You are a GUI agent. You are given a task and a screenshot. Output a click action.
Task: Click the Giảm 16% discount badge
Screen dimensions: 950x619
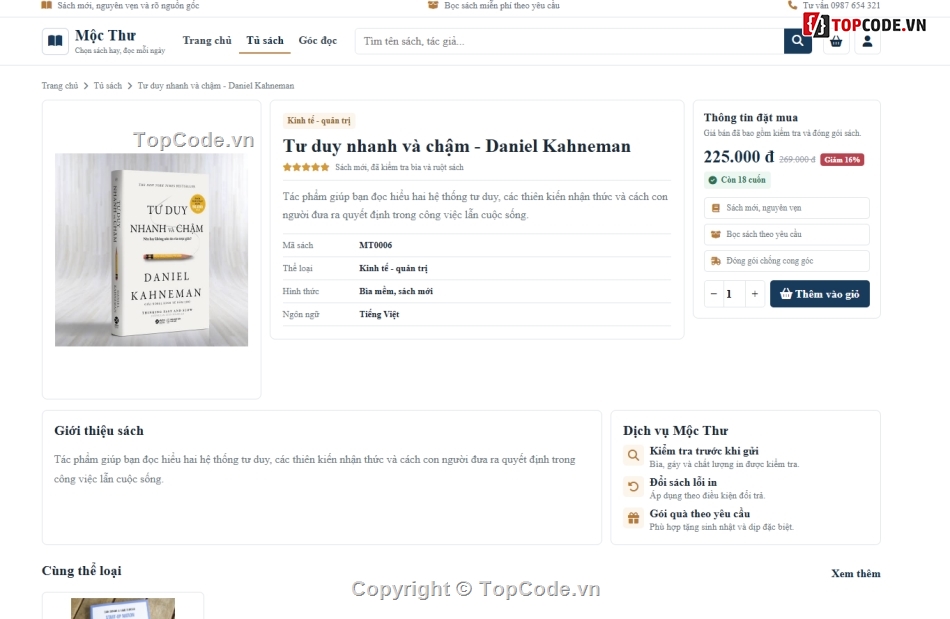842,160
